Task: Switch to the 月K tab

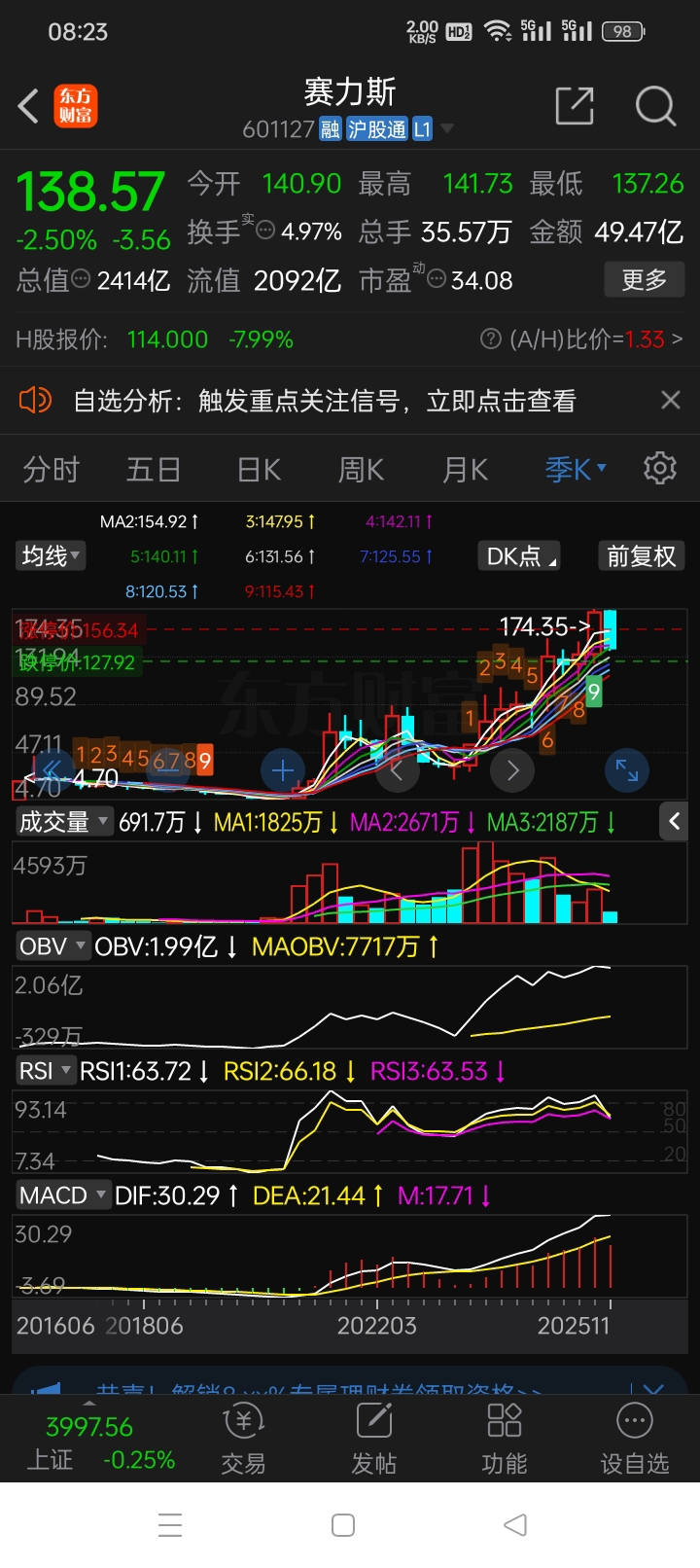Action: (465, 470)
